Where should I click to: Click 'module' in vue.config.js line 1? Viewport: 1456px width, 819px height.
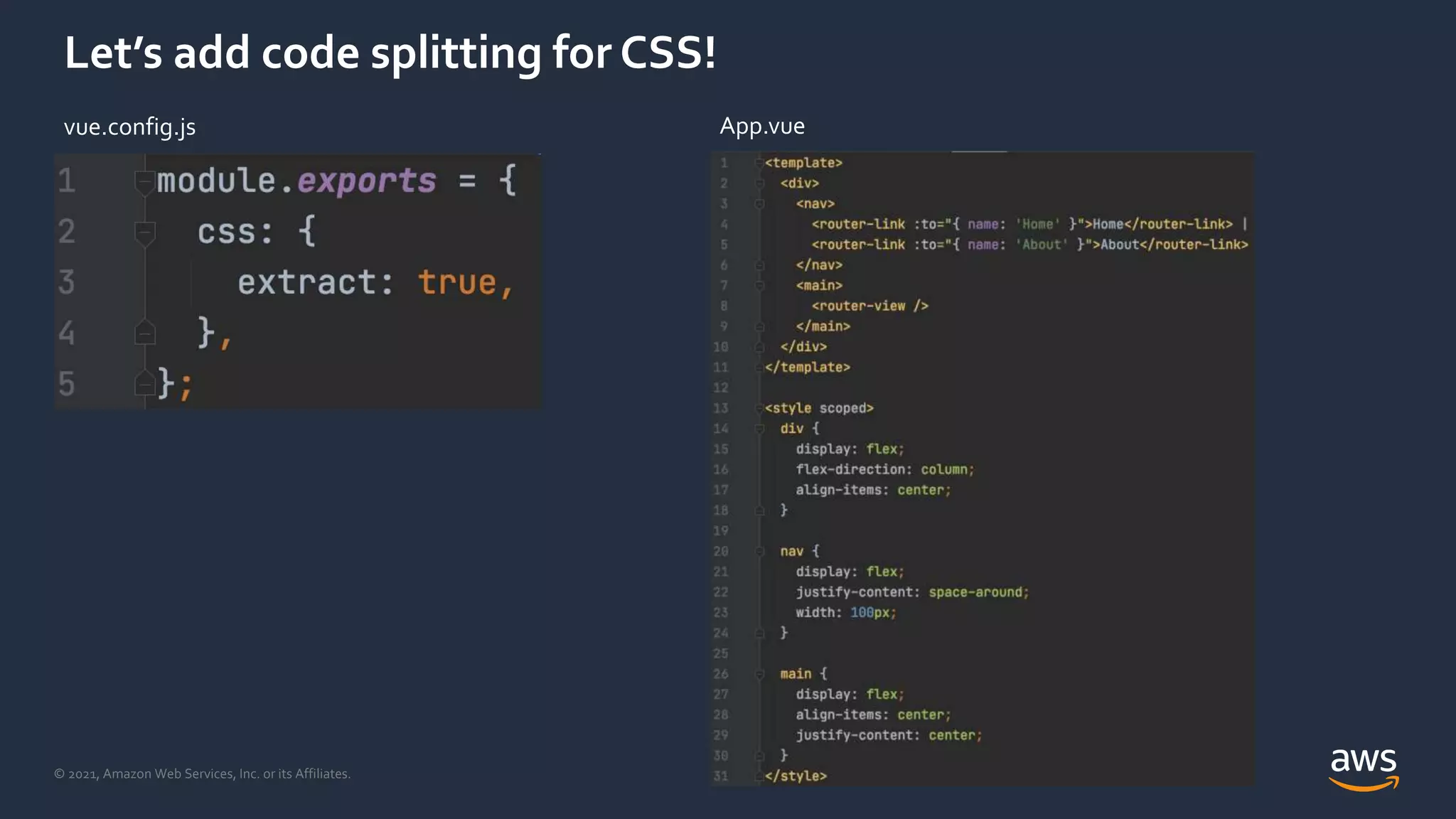216,181
